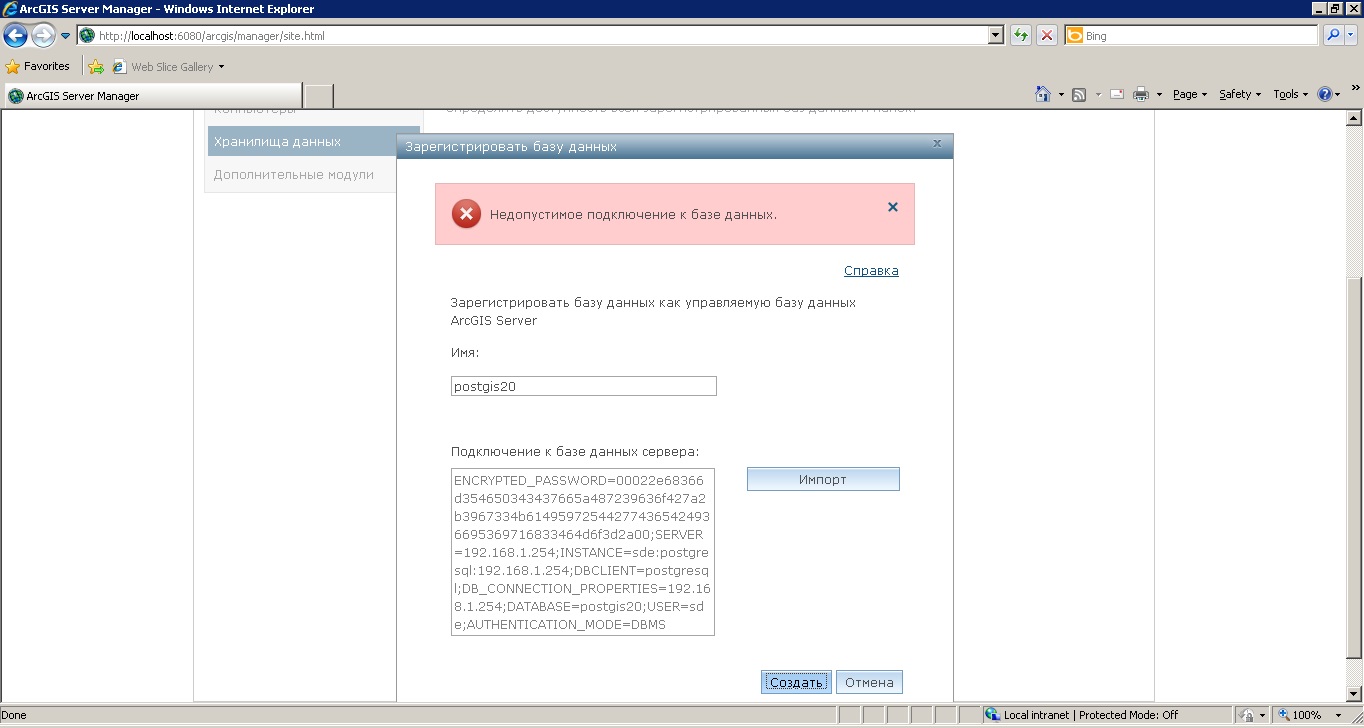Open the search provider options dropdown
The image size is (1364, 728).
1351,36
